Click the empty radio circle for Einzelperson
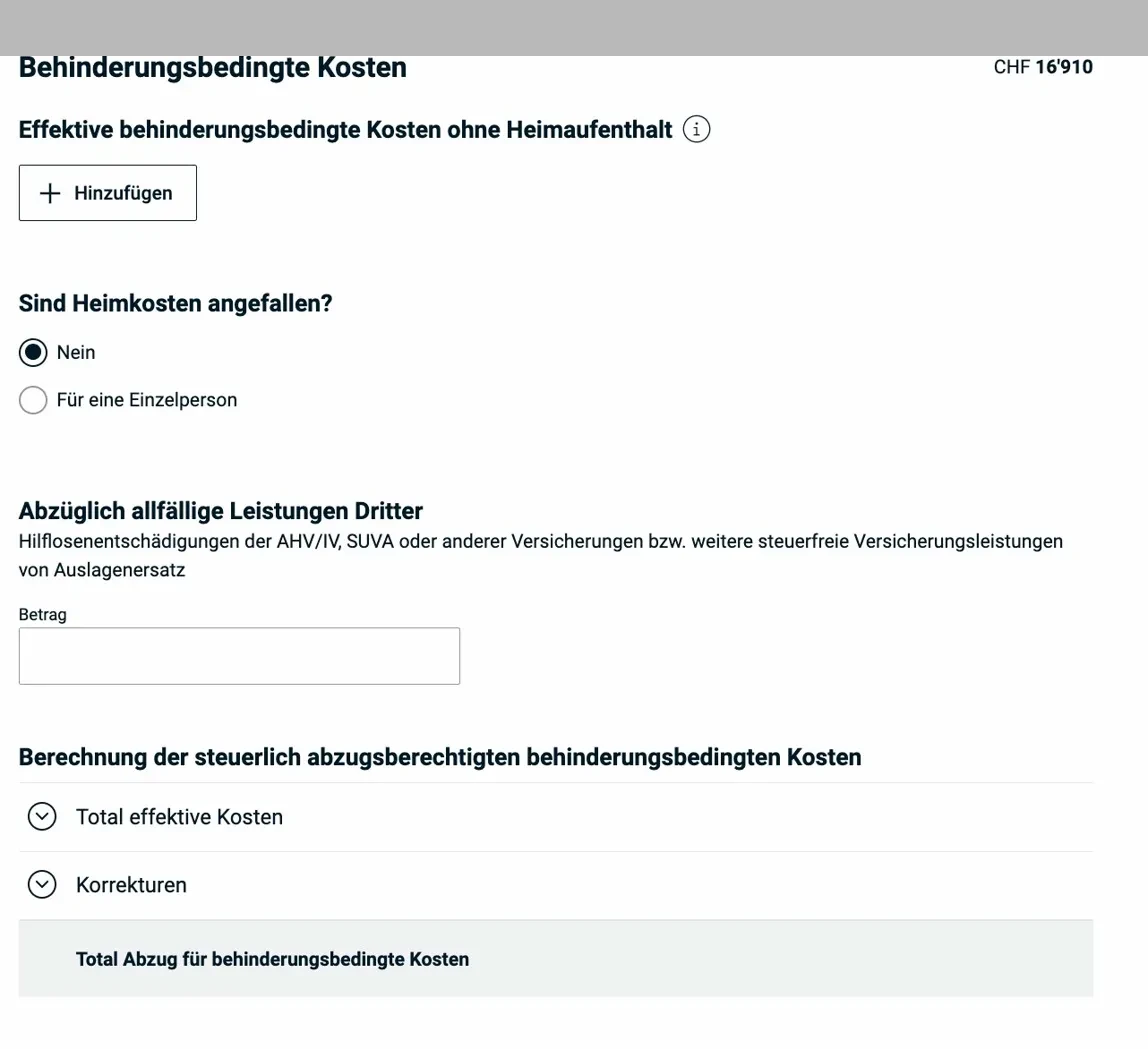The width and height of the screenshot is (1148, 1049). click(32, 399)
